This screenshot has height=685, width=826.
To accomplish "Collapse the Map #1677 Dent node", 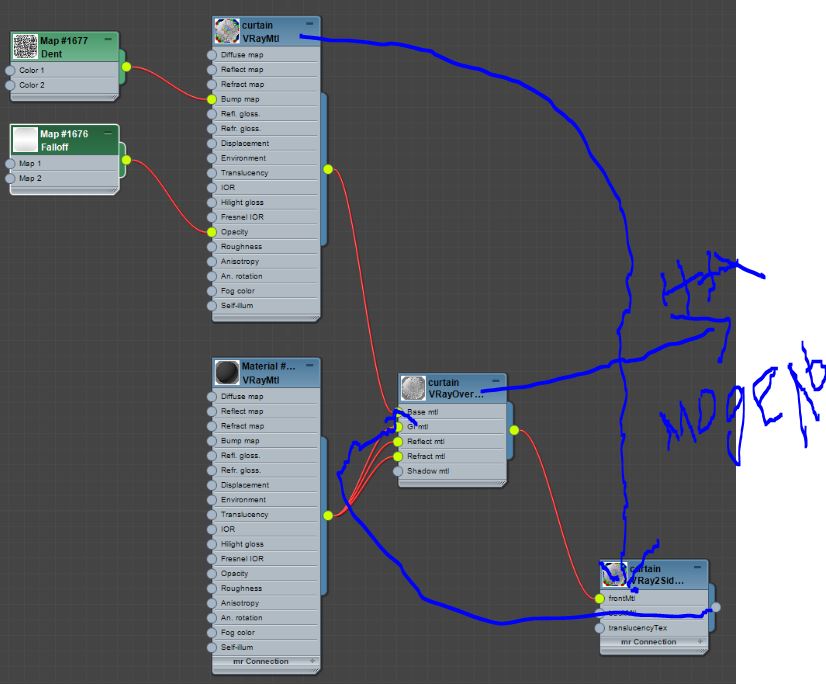I will [x=108, y=37].
